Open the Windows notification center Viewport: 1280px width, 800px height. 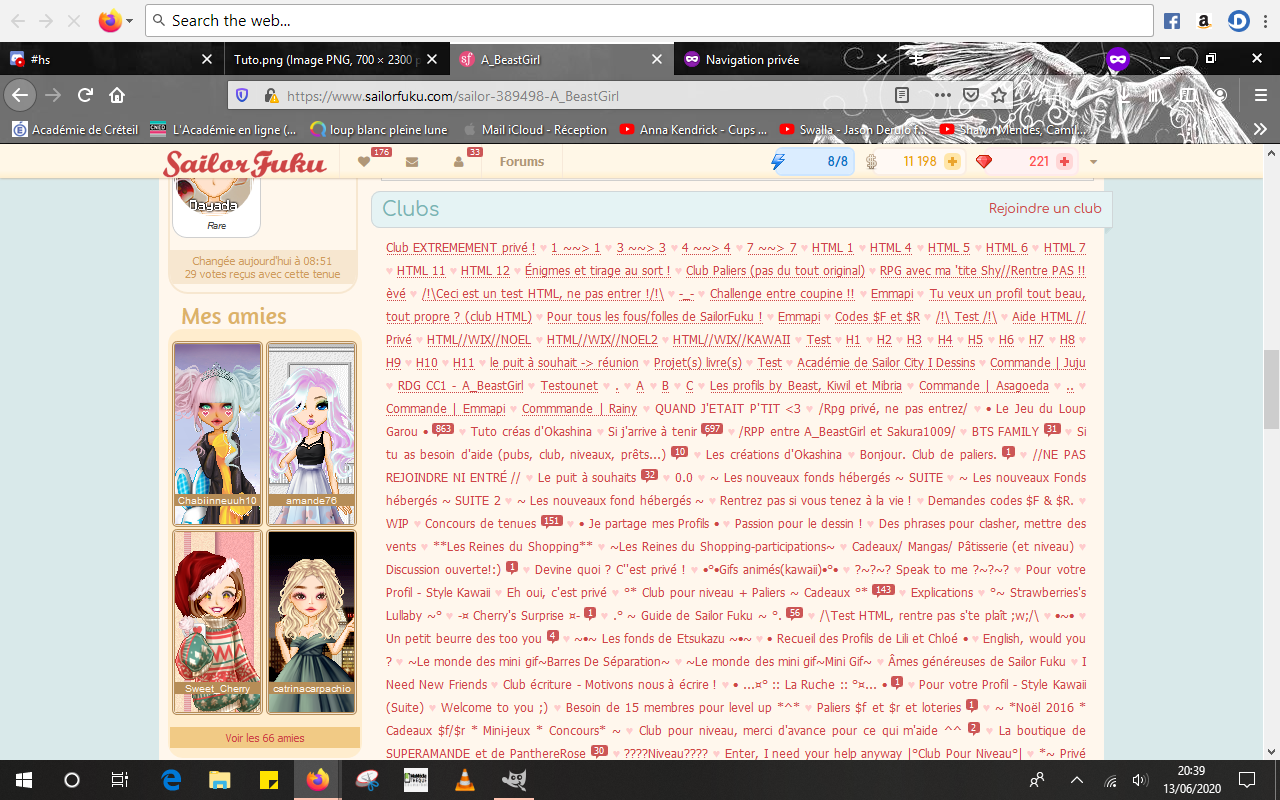pos(1246,779)
